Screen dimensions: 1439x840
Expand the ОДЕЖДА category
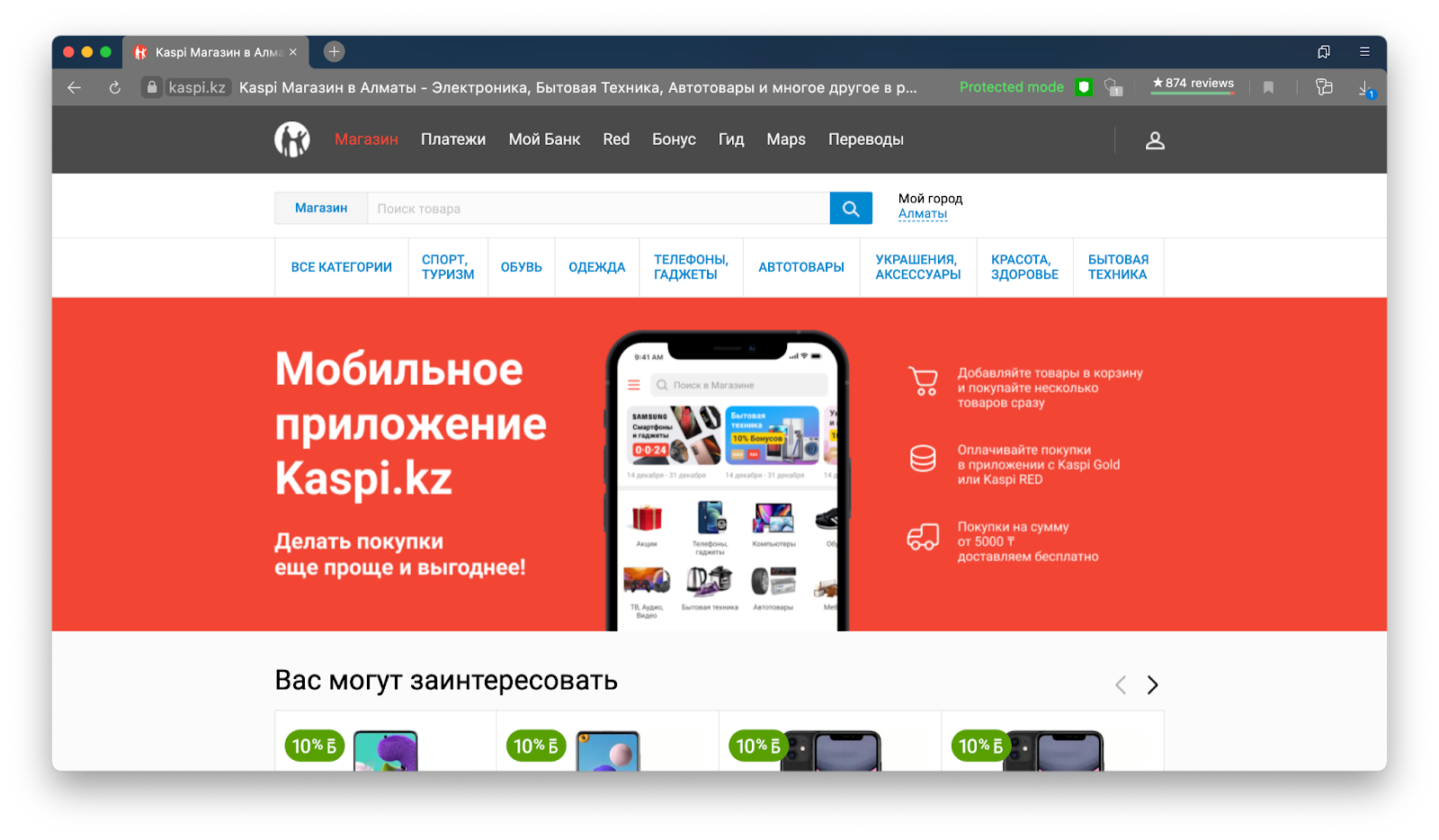click(597, 267)
